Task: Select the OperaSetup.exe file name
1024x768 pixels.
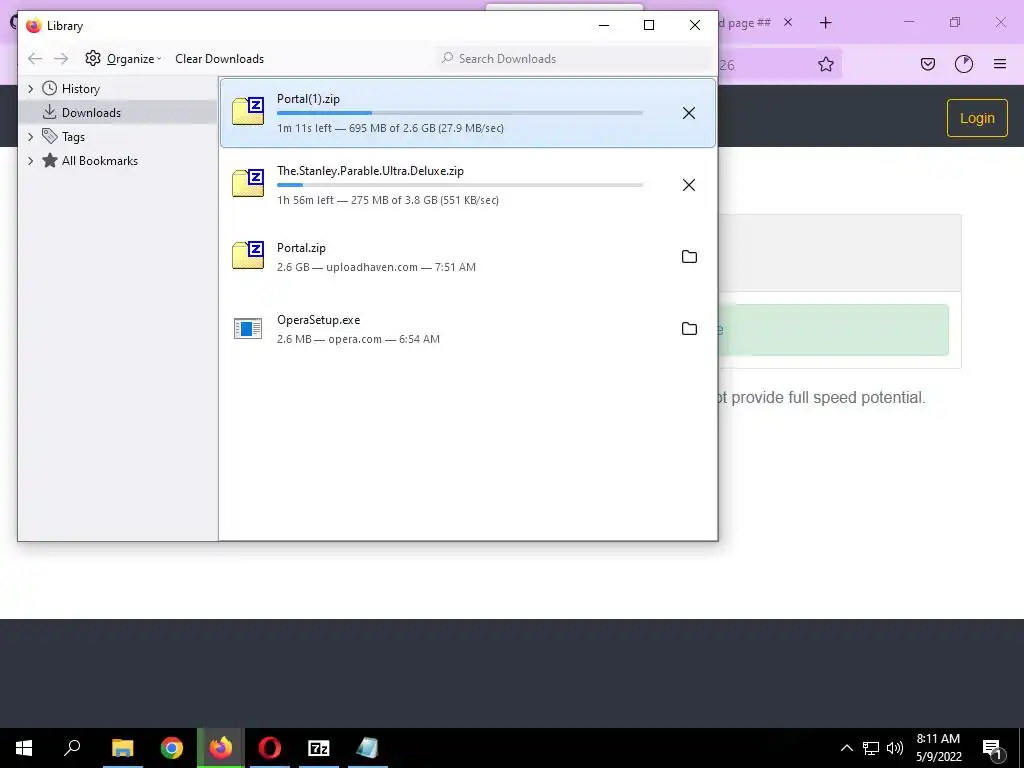Action: tap(319, 320)
